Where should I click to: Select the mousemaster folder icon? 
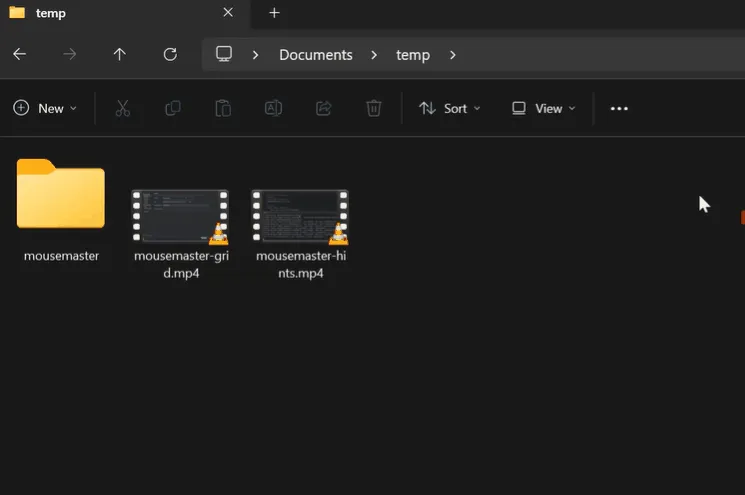pyautogui.click(x=61, y=194)
